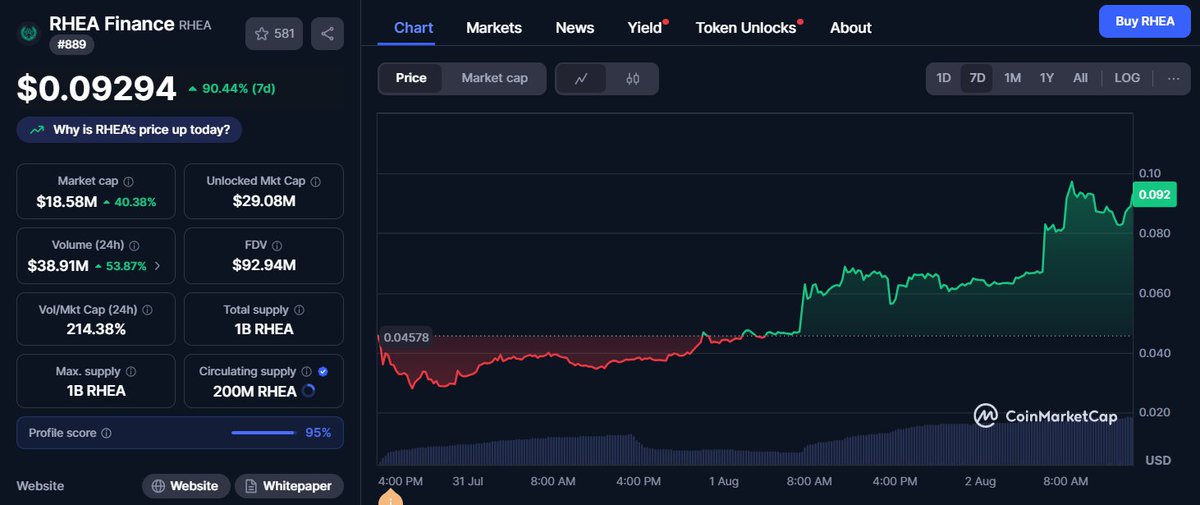Viewport: 1200px width, 505px height.
Task: Click the 214.38% Vol/Mkt Cap value
Action: (x=96, y=329)
